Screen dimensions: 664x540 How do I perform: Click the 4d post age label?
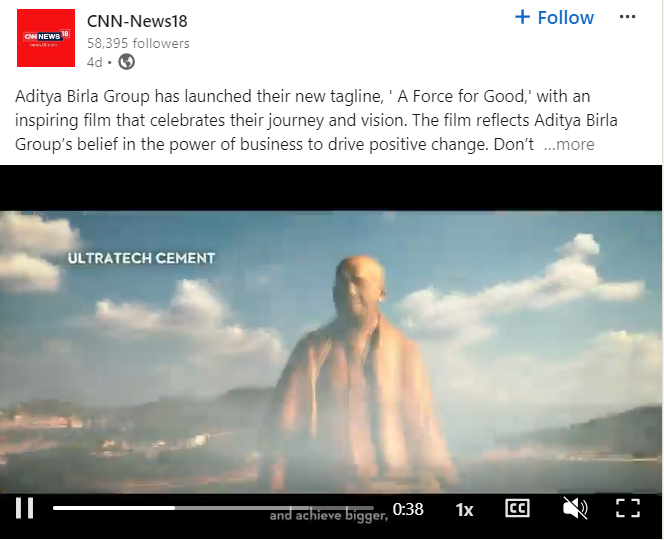coord(94,62)
